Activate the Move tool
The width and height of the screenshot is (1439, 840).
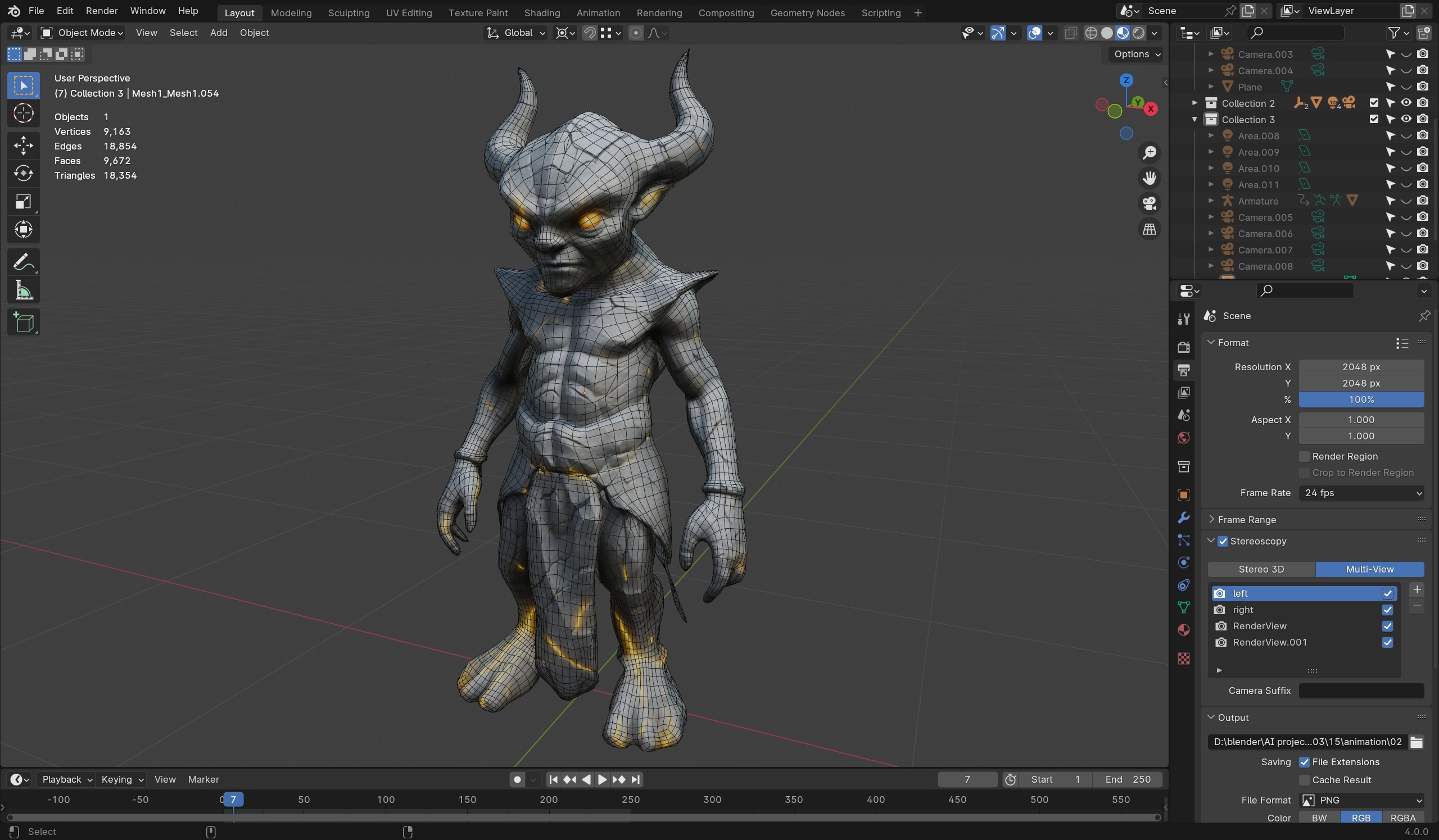pos(24,145)
